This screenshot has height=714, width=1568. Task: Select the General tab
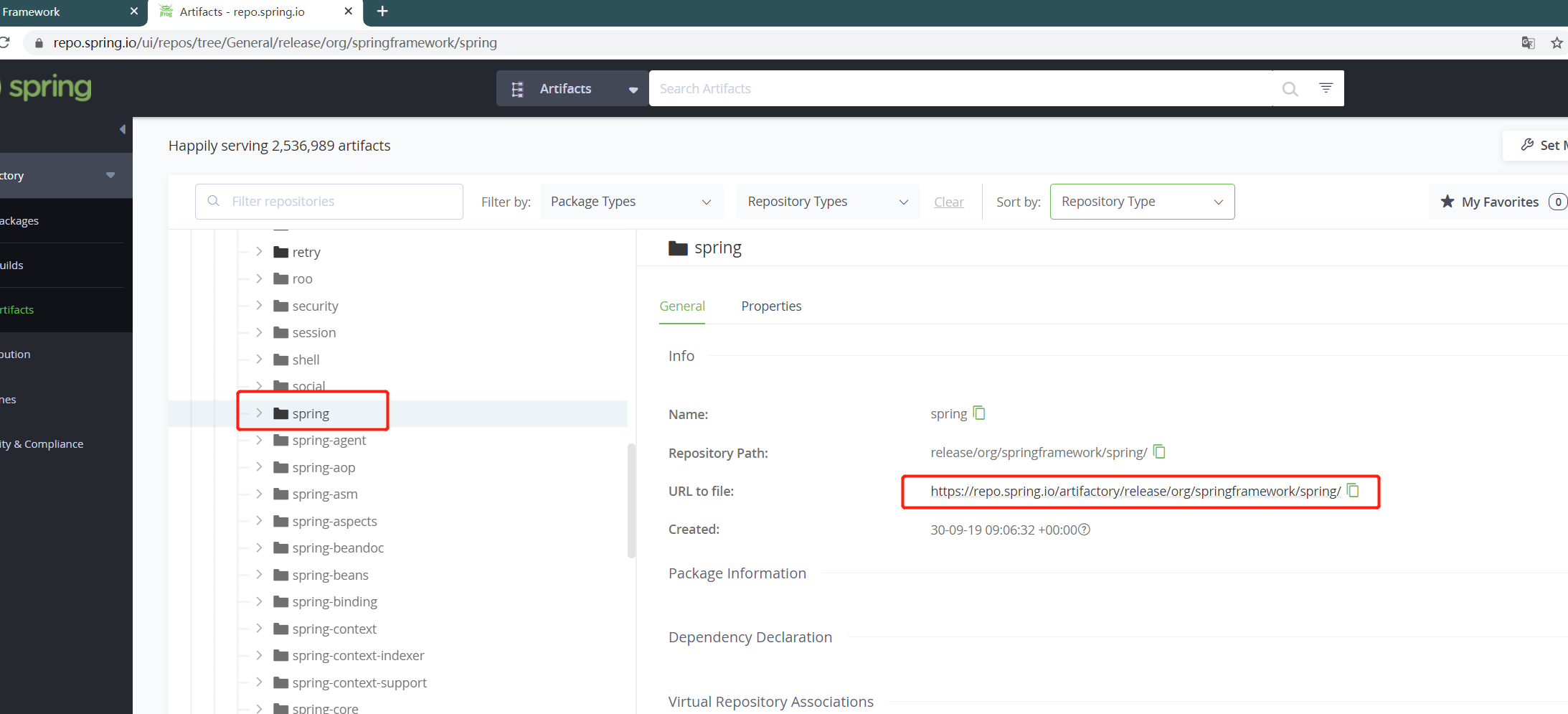[x=681, y=306]
